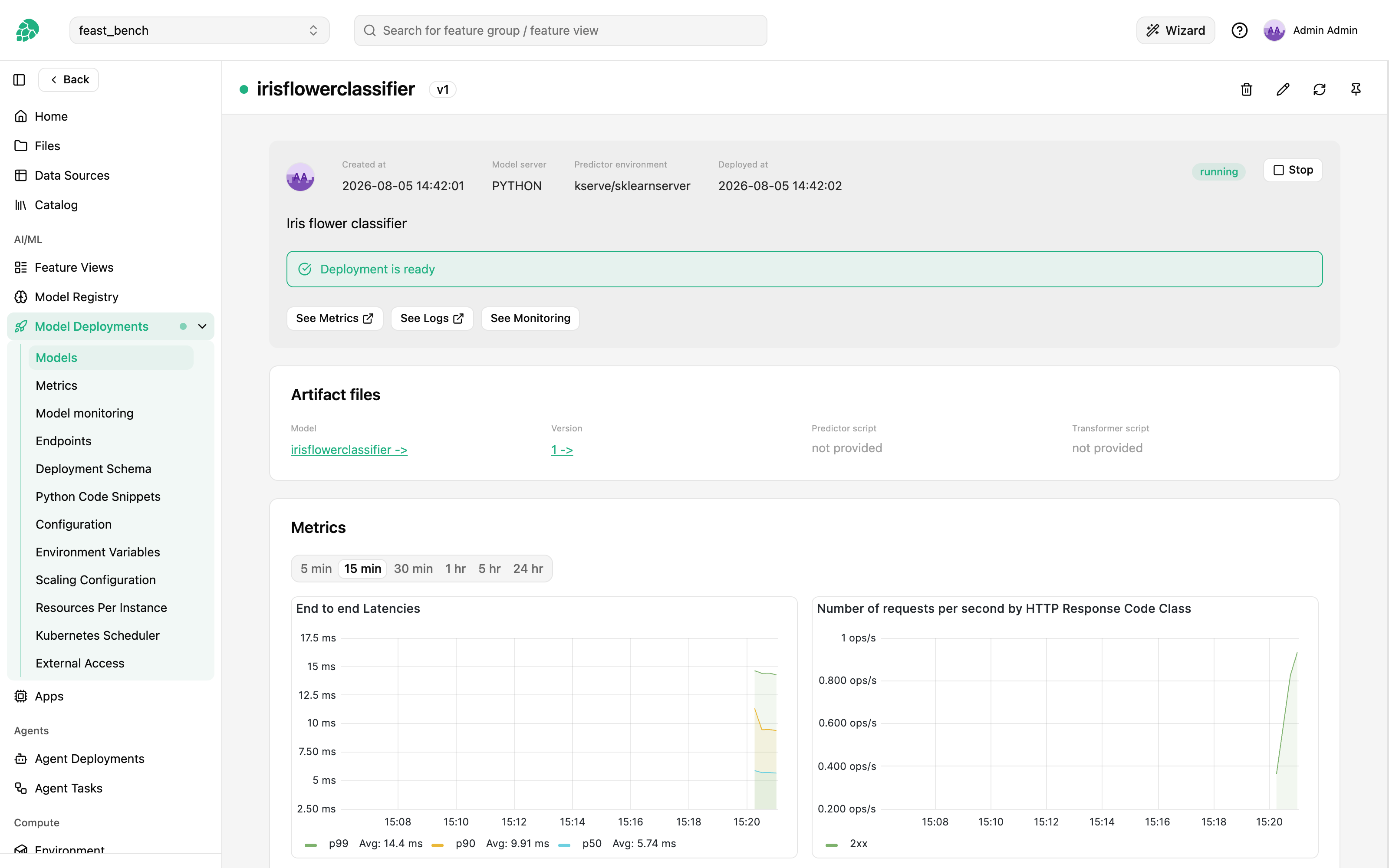Select 30 min metrics range
The image size is (1389, 868).
point(413,569)
